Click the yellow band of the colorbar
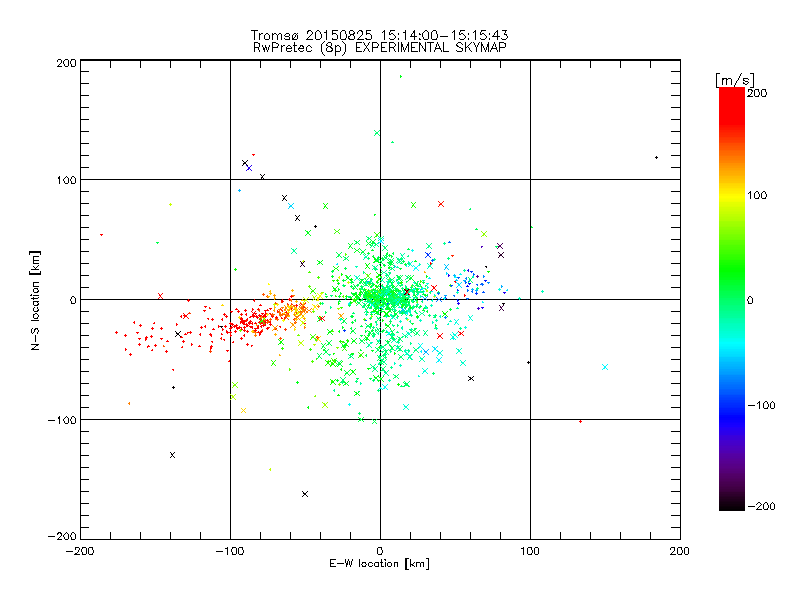This screenshot has height=600, width=800. pos(732,196)
